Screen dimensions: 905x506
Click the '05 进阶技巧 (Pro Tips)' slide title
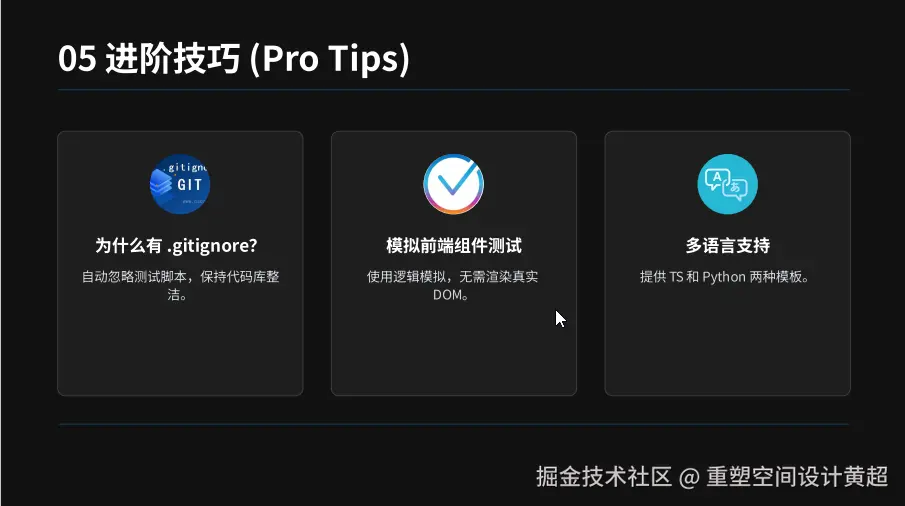coord(234,58)
